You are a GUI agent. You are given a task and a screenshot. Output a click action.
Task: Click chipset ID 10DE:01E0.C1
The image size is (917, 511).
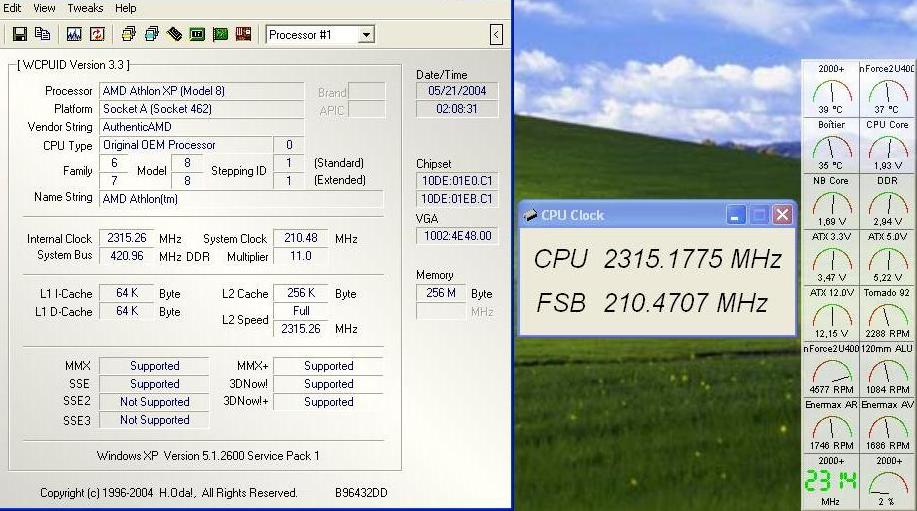(x=457, y=181)
